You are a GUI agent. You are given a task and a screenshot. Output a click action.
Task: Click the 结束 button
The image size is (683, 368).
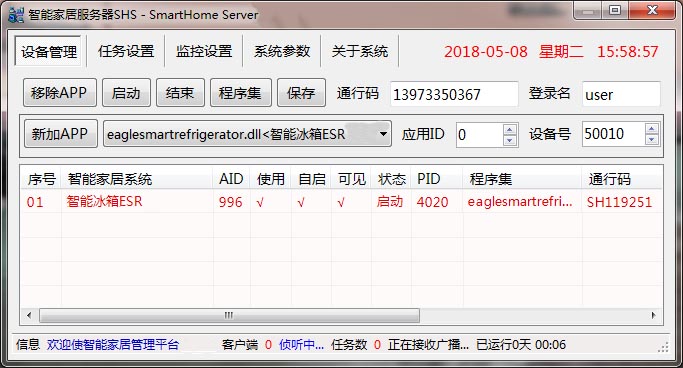[x=180, y=93]
